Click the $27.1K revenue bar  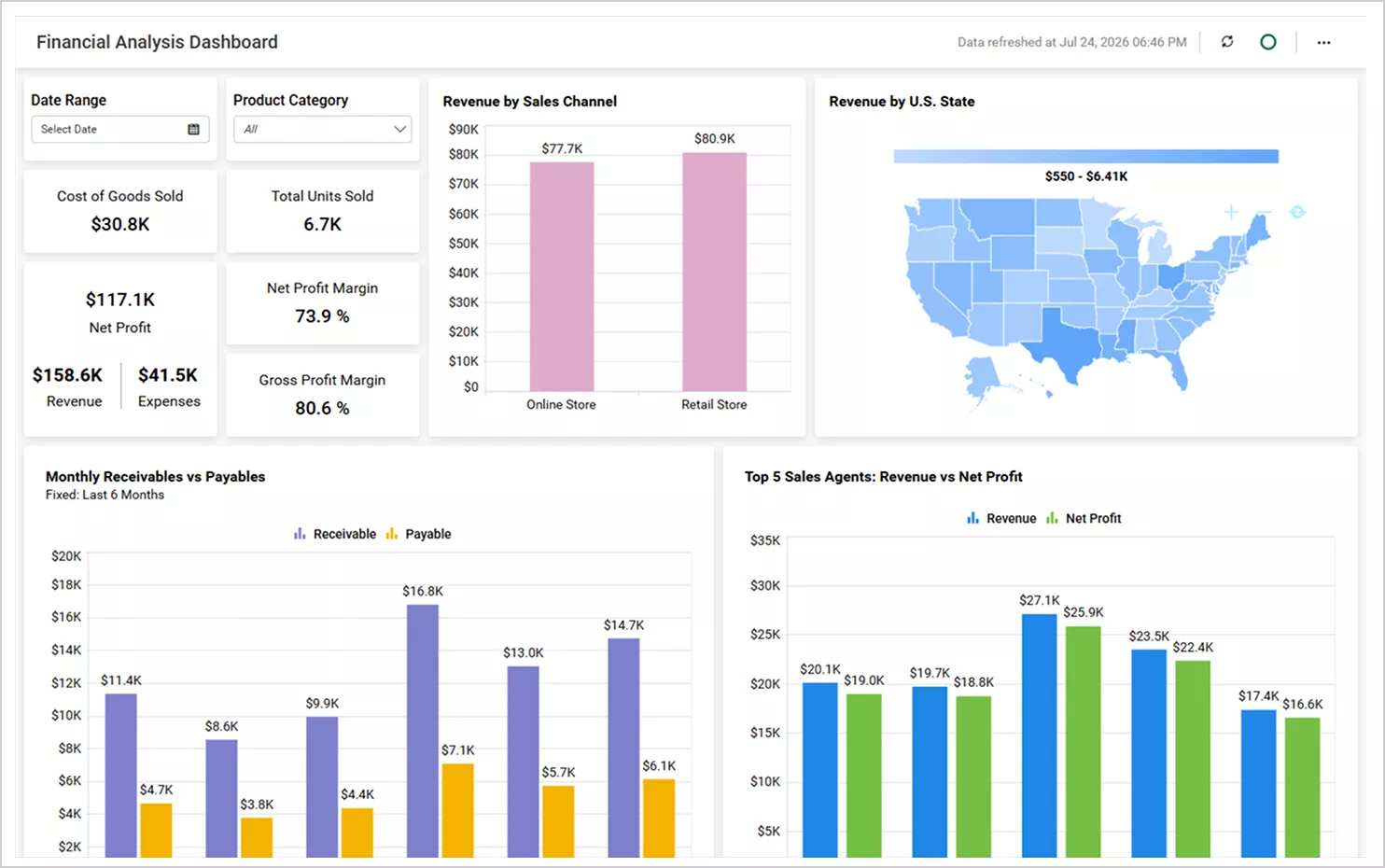coord(1039,735)
